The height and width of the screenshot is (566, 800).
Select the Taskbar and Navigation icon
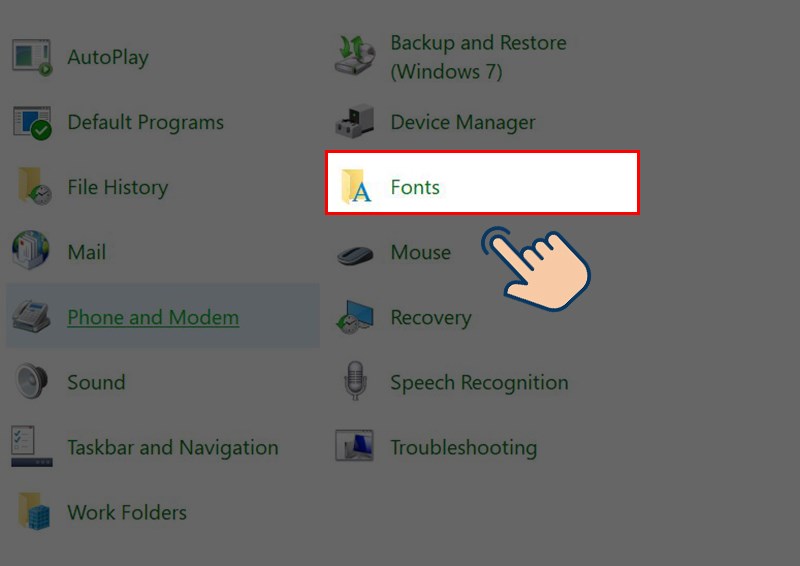(32, 447)
